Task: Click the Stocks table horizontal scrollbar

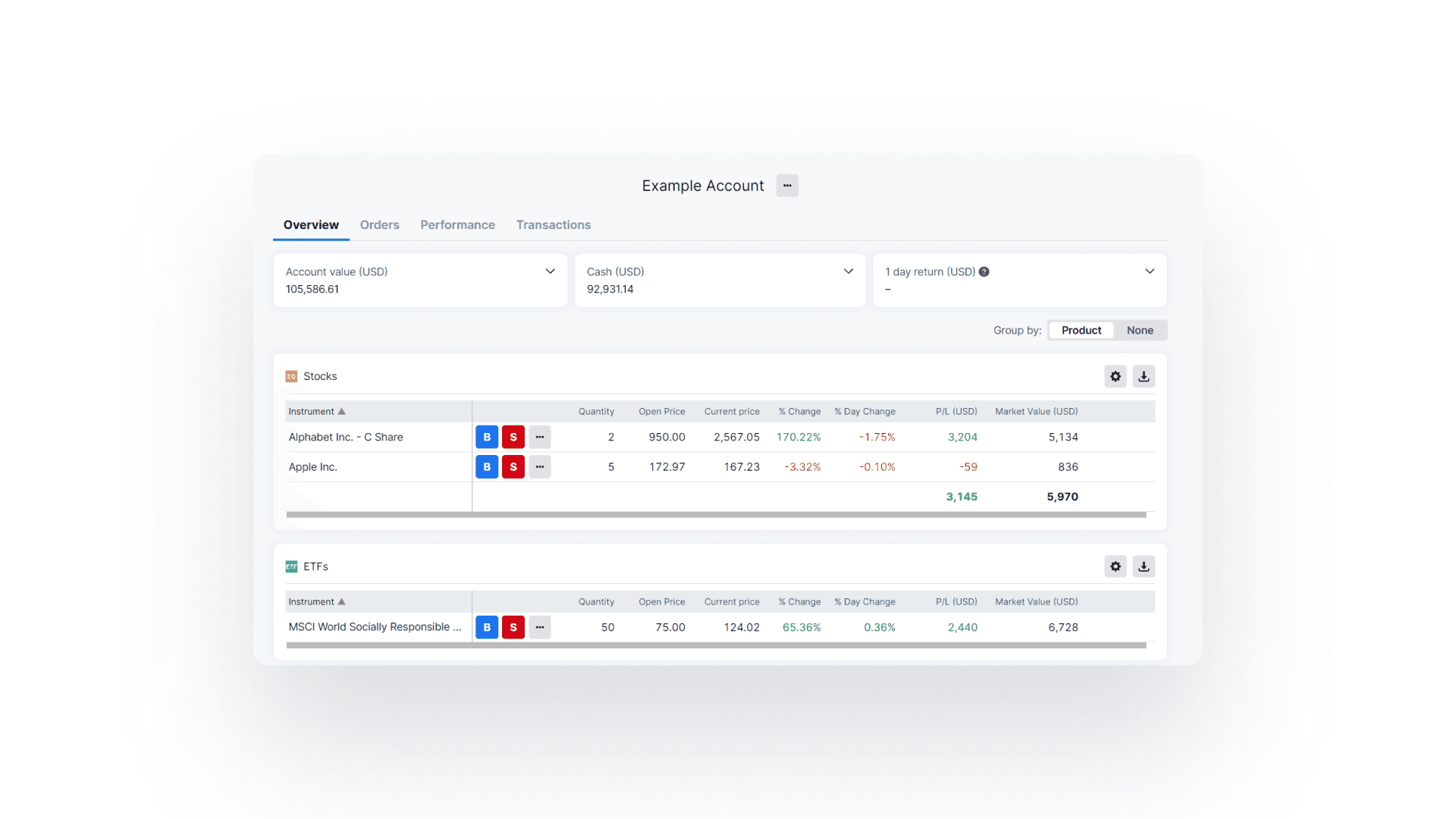Action: point(716,515)
